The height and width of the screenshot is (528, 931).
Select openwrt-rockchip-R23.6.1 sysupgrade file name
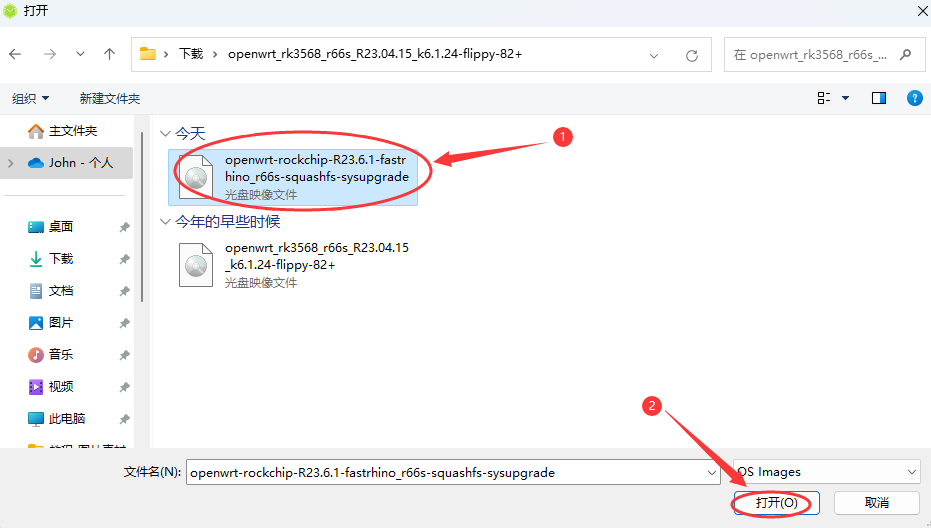tap(316, 168)
